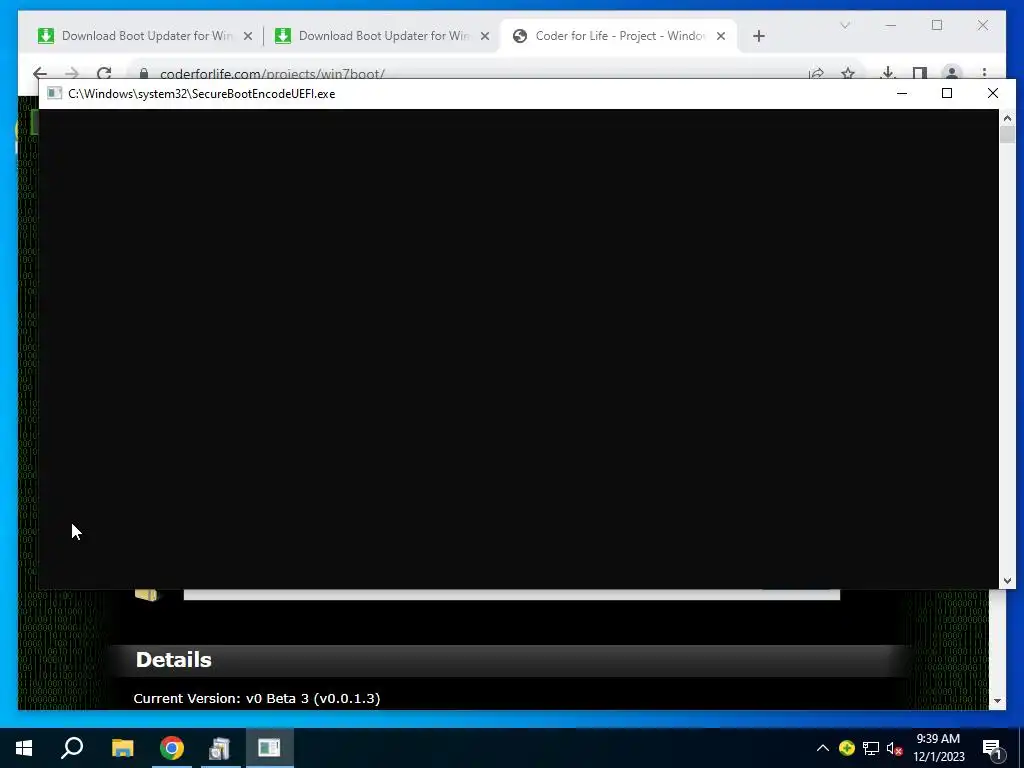Close the Chrome window
The height and width of the screenshot is (768, 1024).
[983, 25]
